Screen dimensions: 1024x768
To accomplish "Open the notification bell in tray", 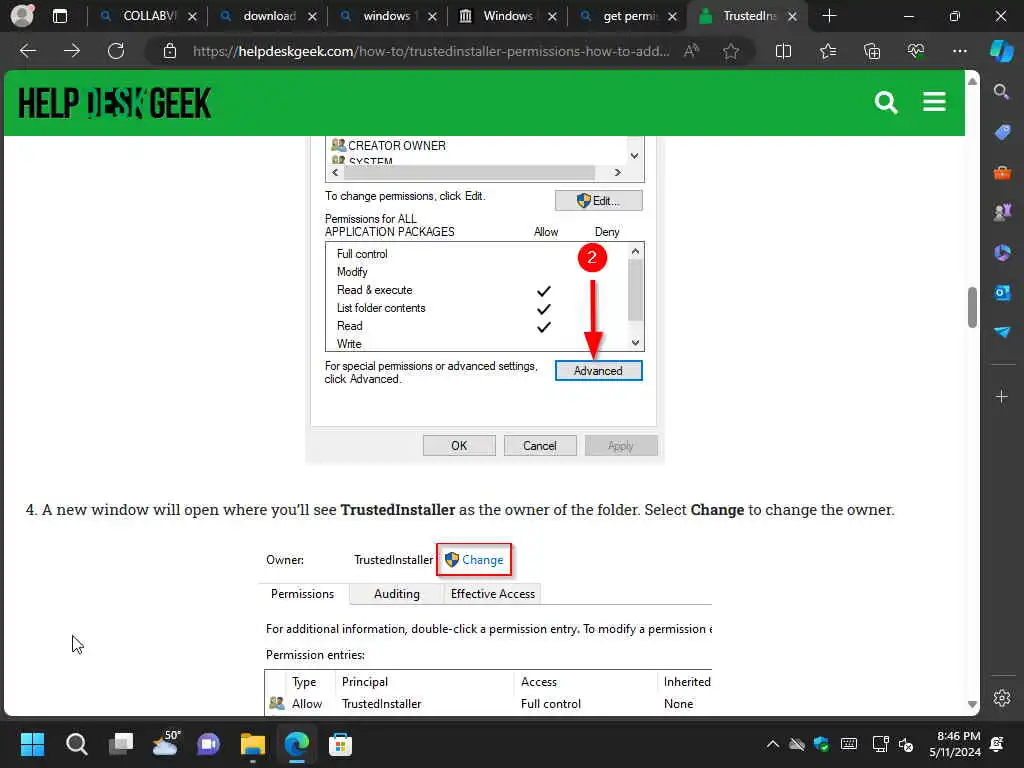I will click(x=997, y=744).
